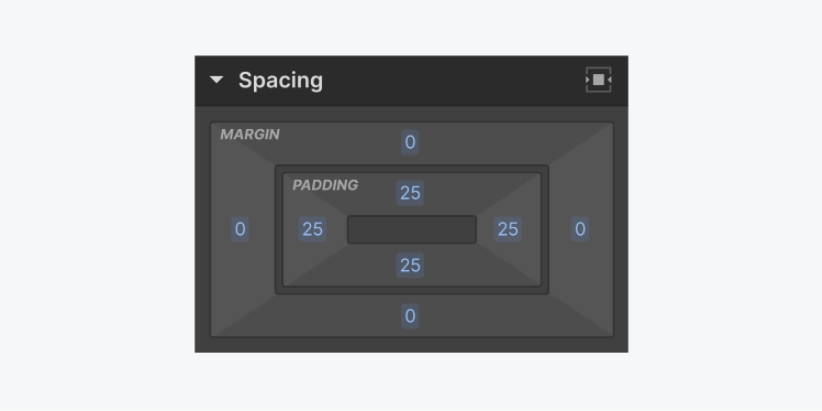Screen dimensions: 822x411
Task: Select the left margin value 0
Action: 240,229
